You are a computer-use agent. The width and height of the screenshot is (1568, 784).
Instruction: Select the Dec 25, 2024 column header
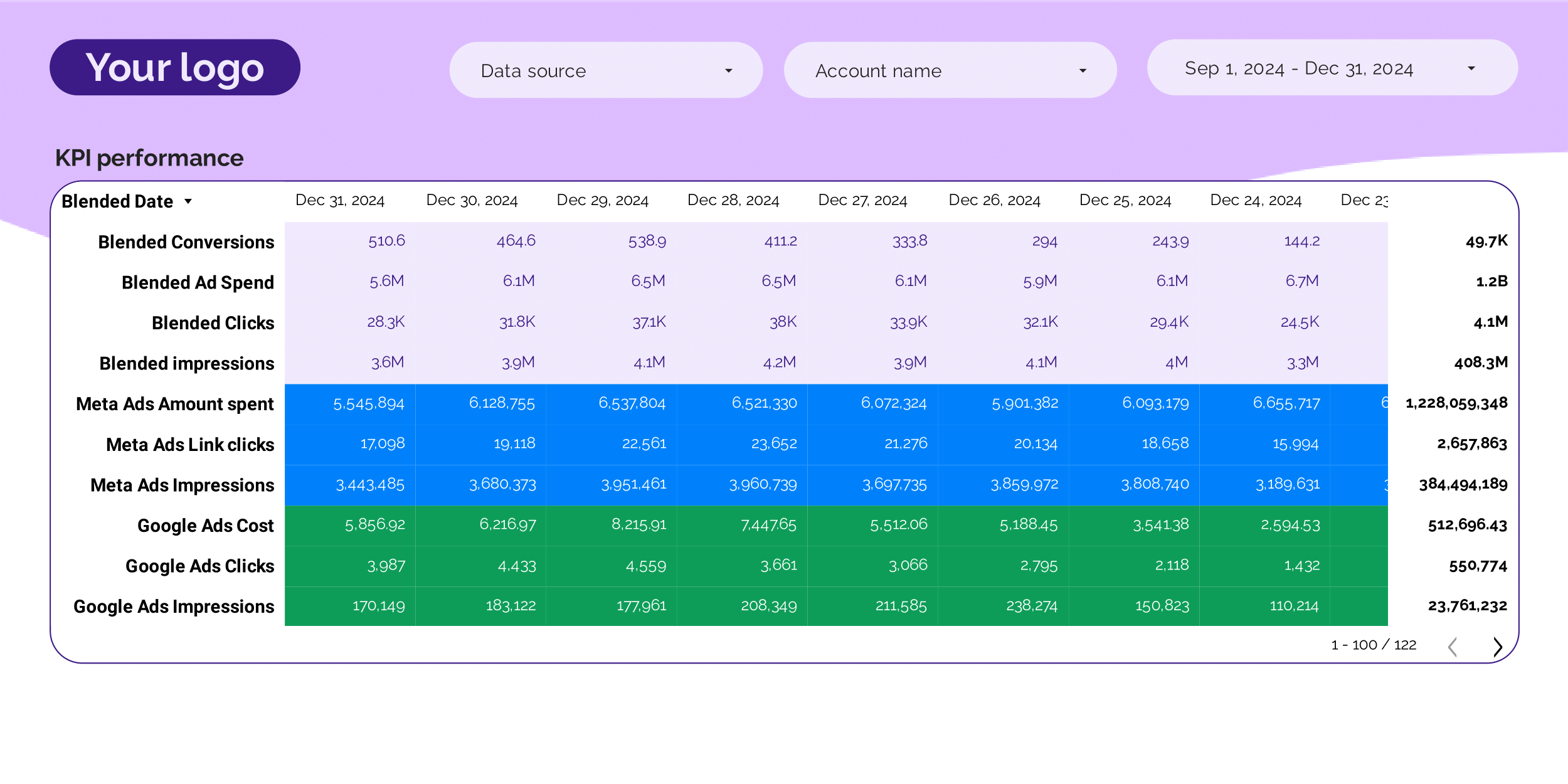click(x=1125, y=200)
